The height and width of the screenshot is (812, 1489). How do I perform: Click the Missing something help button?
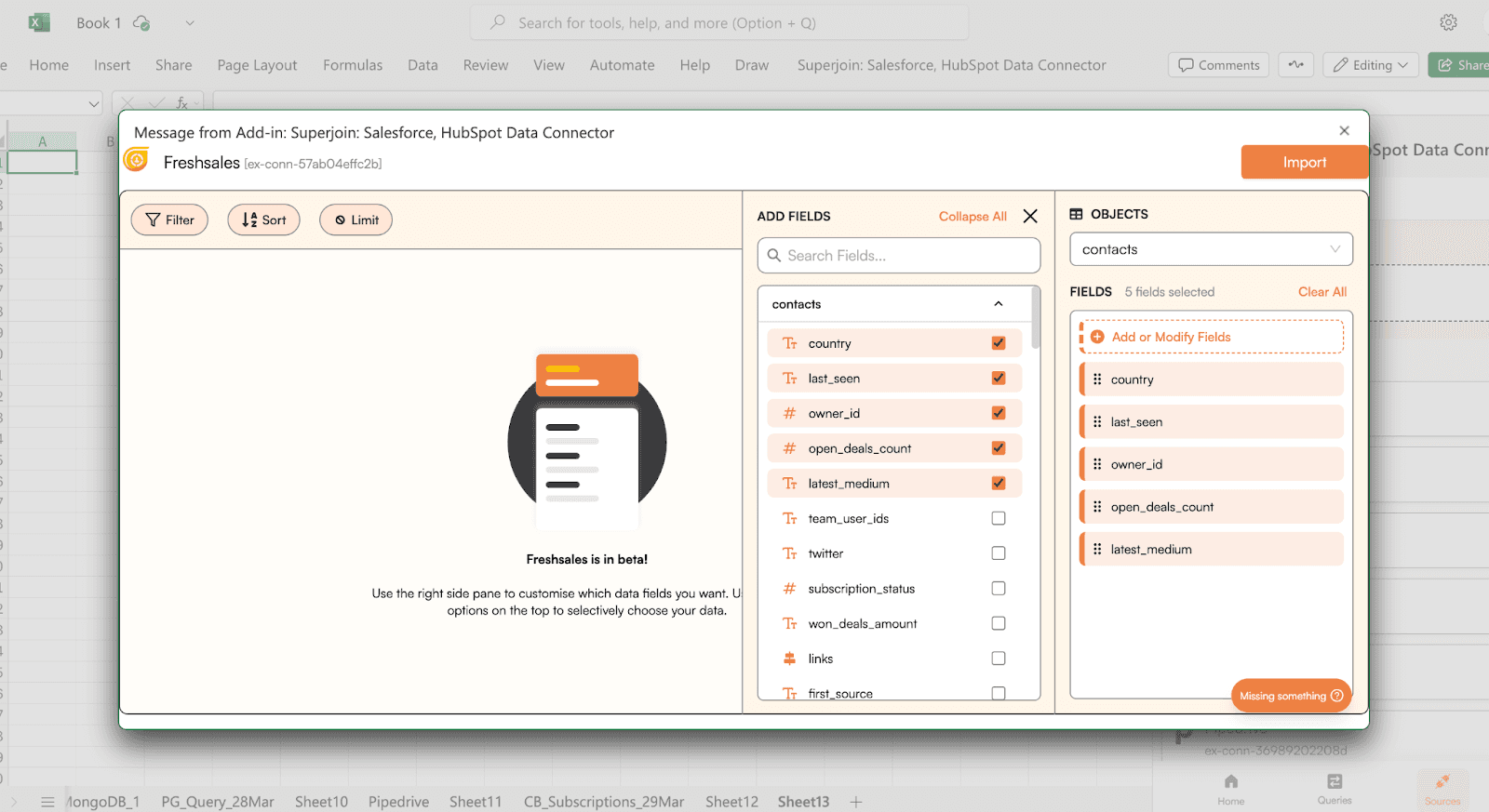(1291, 696)
